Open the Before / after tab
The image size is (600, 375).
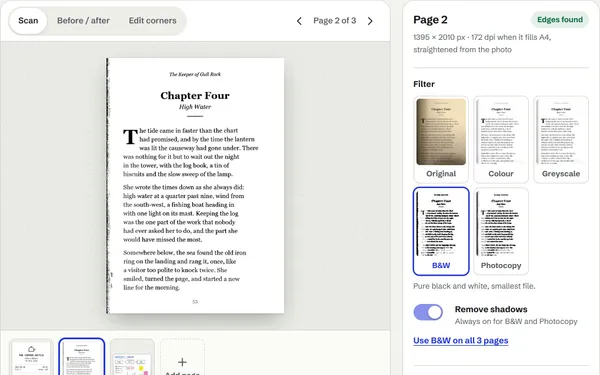click(x=83, y=21)
